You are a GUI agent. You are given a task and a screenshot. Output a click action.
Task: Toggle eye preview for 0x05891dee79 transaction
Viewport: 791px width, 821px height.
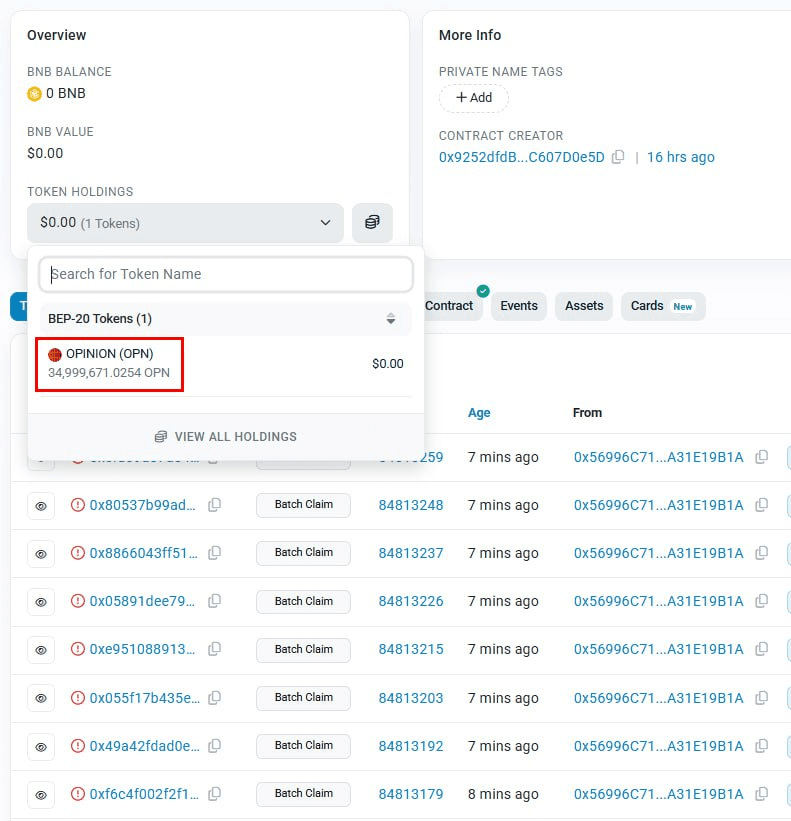(41, 602)
